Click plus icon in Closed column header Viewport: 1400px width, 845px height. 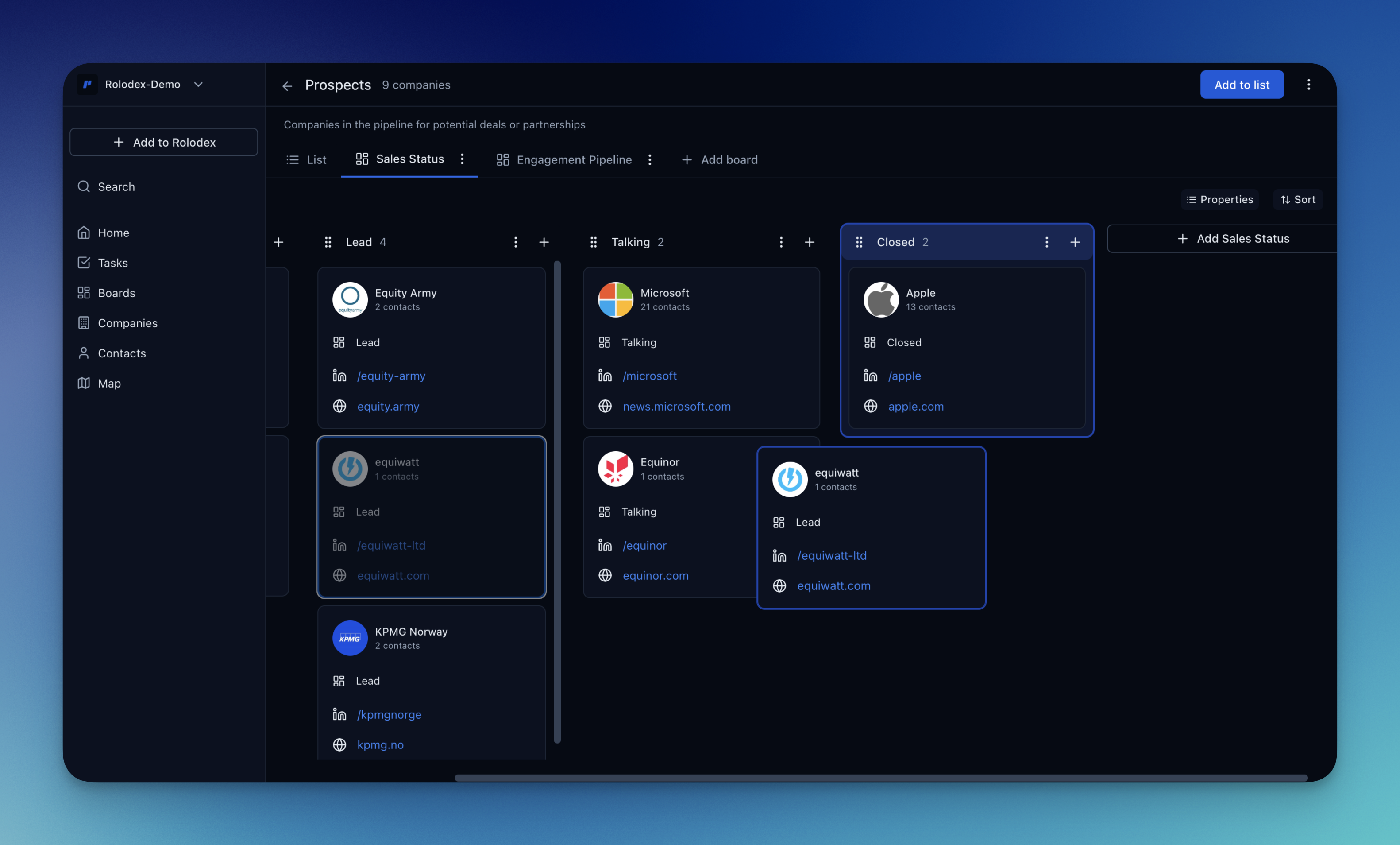[1074, 242]
